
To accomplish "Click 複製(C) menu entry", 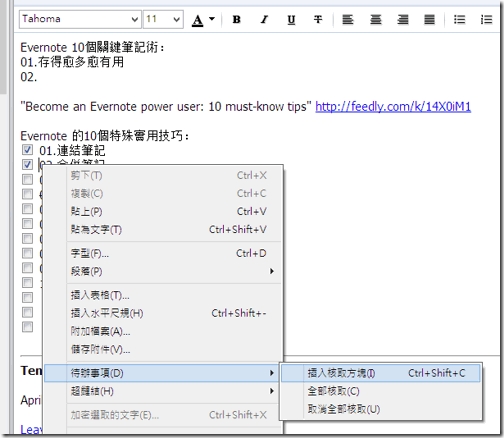I will pos(163,193).
